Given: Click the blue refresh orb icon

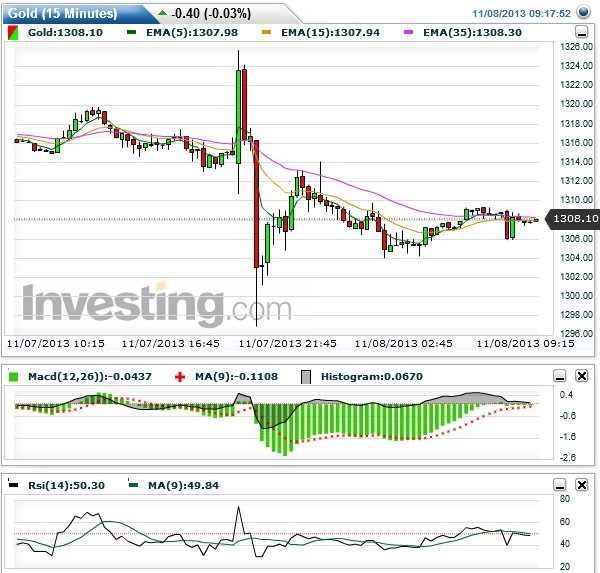Looking at the screenshot, I should pos(584,13).
